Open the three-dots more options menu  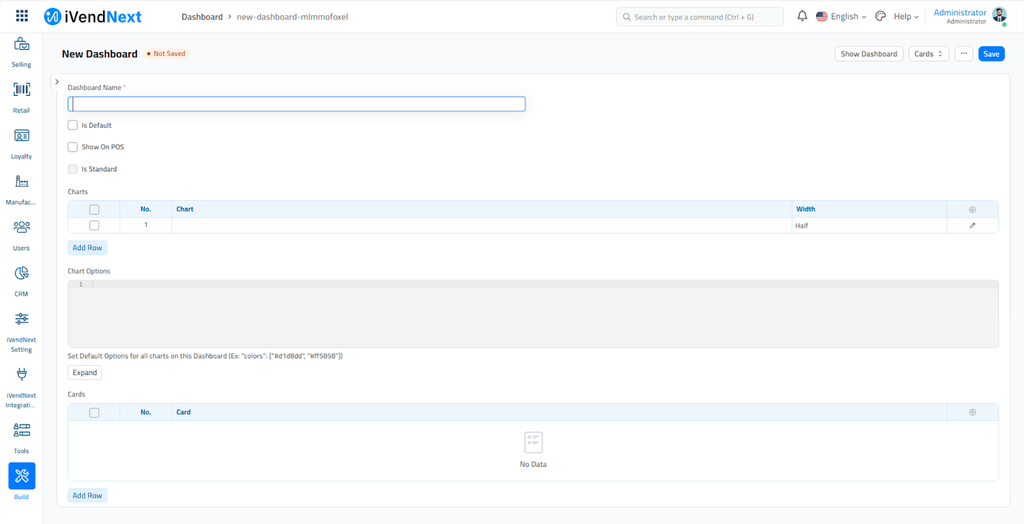pos(963,54)
